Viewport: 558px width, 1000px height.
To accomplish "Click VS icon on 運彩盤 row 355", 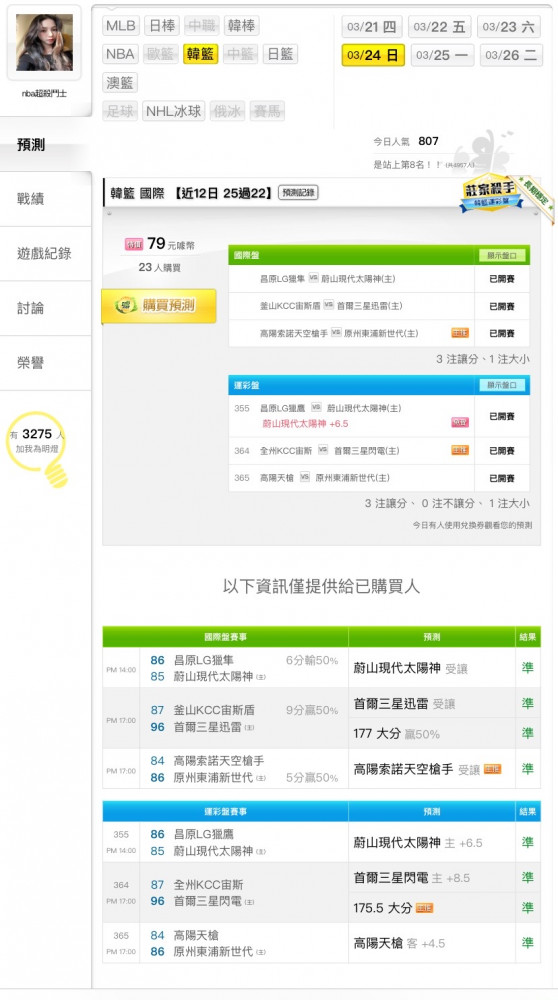I will (316, 408).
